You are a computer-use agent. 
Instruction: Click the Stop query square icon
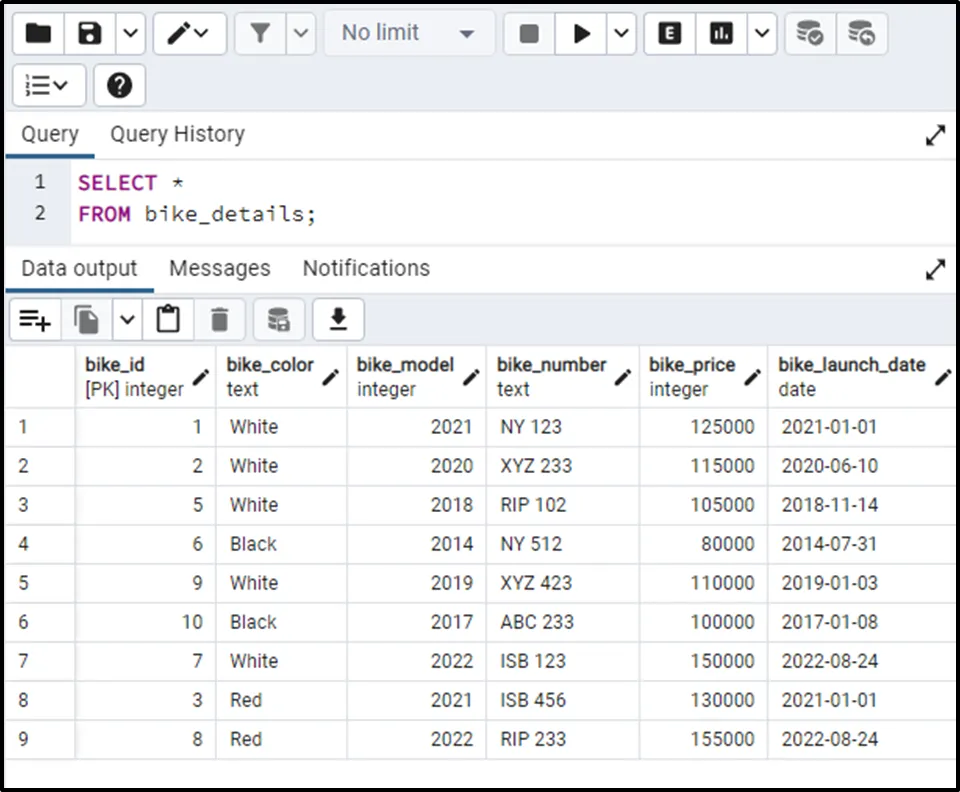(x=529, y=34)
